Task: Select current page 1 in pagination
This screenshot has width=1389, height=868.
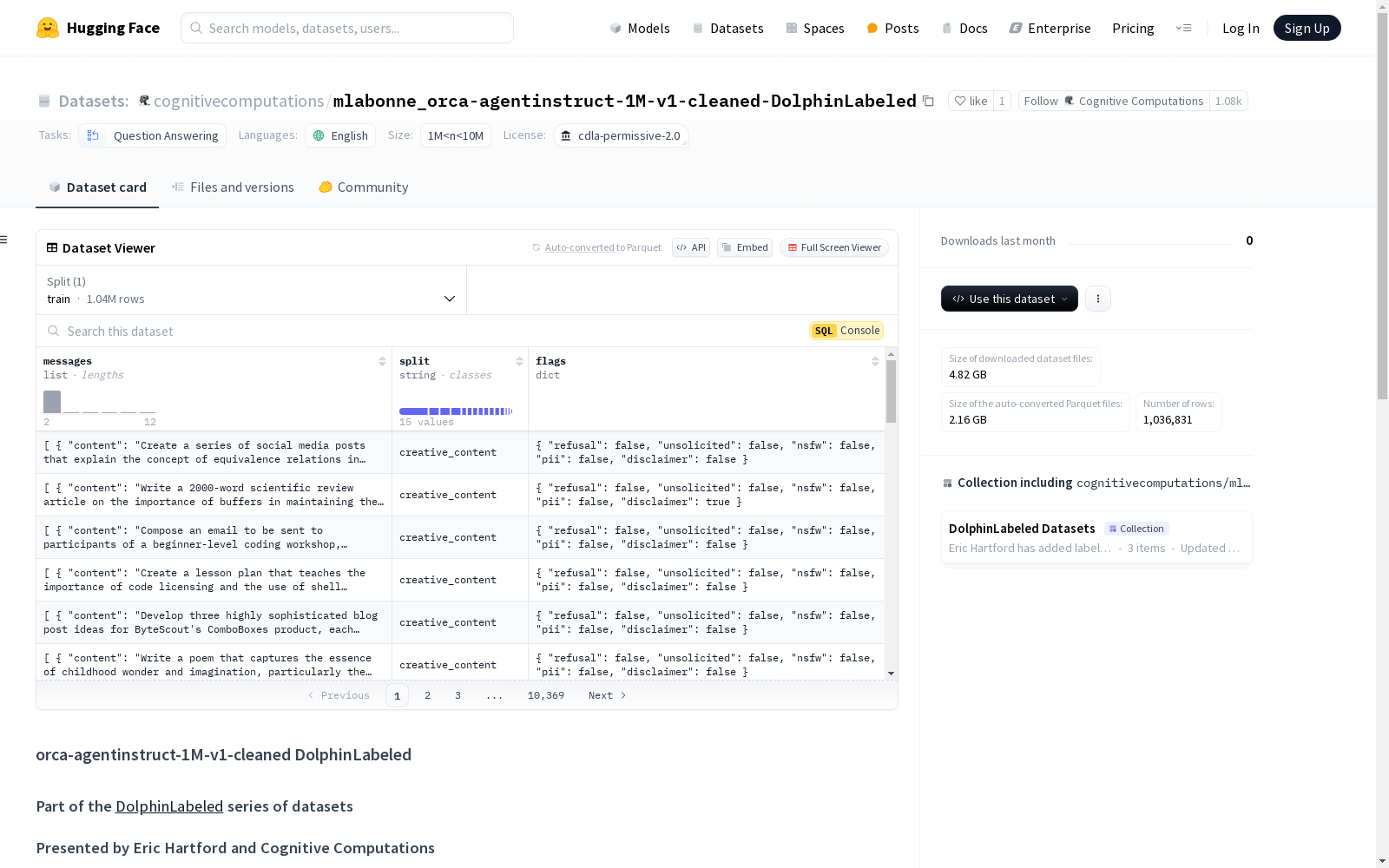Action: [x=397, y=695]
